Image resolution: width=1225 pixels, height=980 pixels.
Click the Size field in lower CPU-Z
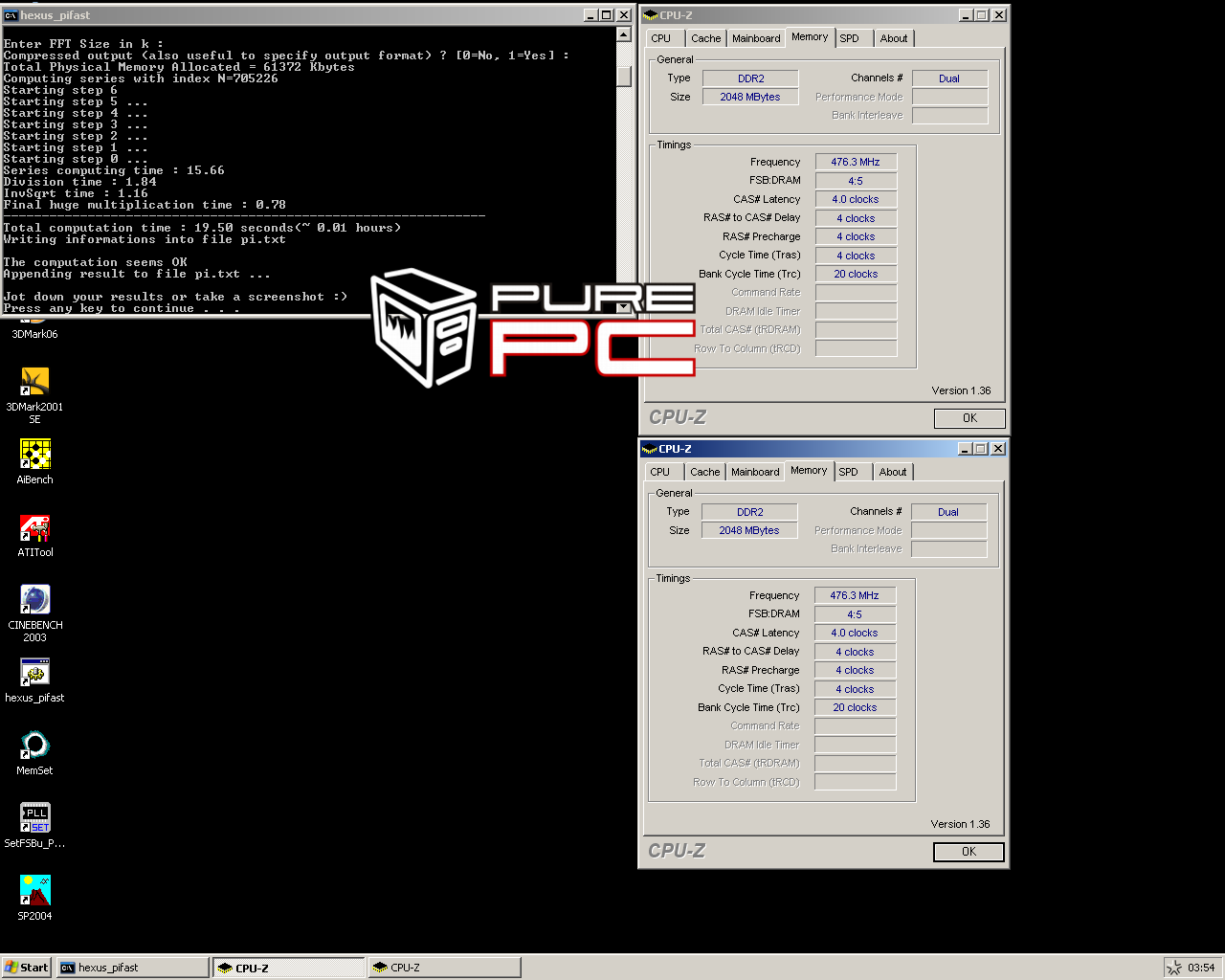click(749, 530)
